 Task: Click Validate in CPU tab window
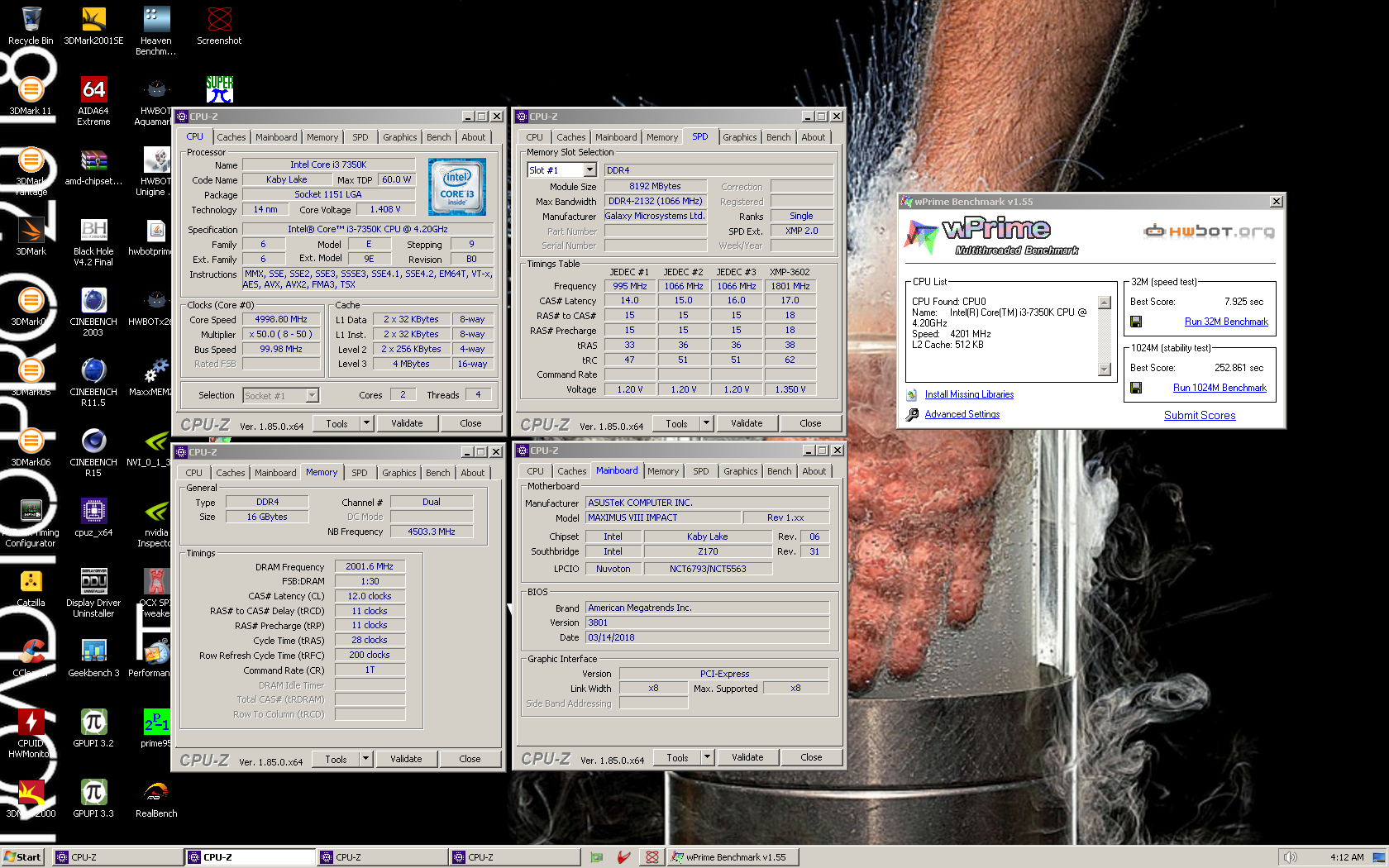coord(407,423)
